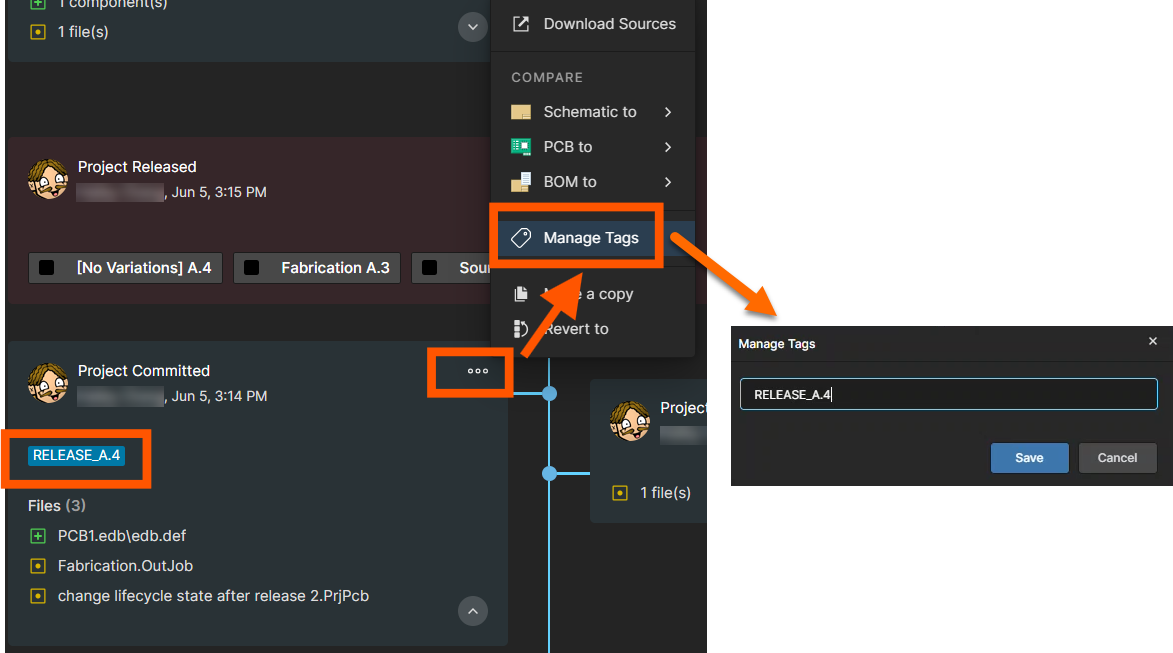Viewport: 1173px width, 653px height.
Task: Select the Fabrication.OutJob file
Action: [x=125, y=566]
